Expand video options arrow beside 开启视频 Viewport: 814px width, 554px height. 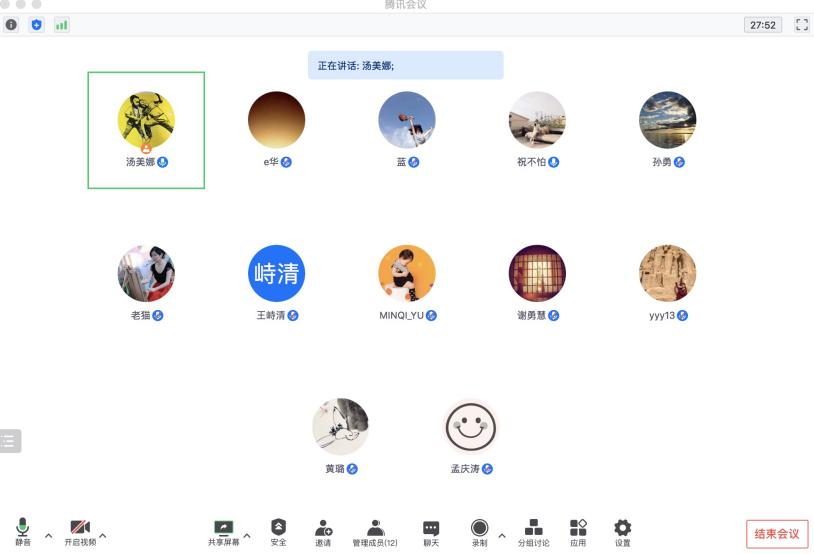click(x=102, y=533)
